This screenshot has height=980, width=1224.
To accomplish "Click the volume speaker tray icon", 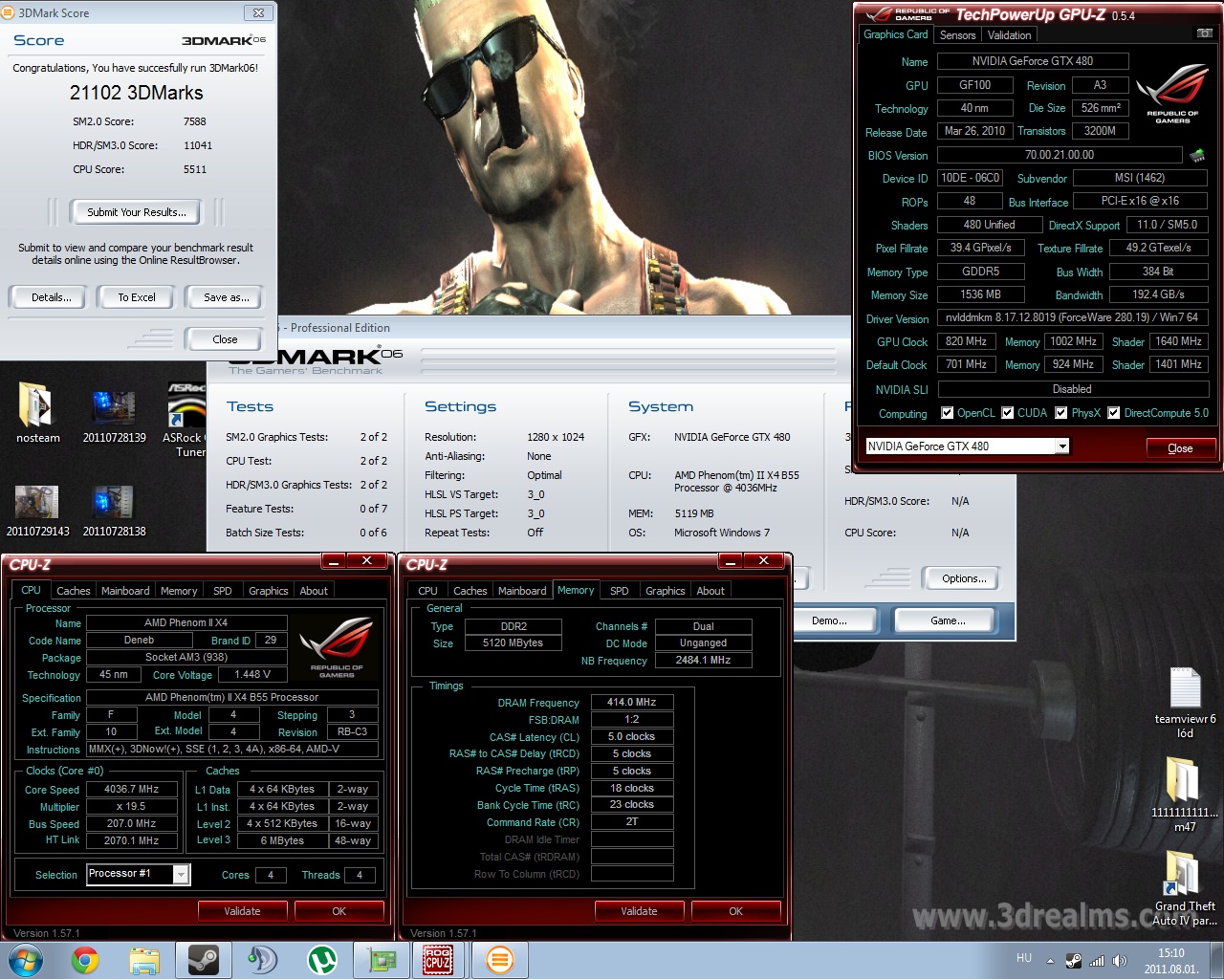I will tap(1120, 961).
